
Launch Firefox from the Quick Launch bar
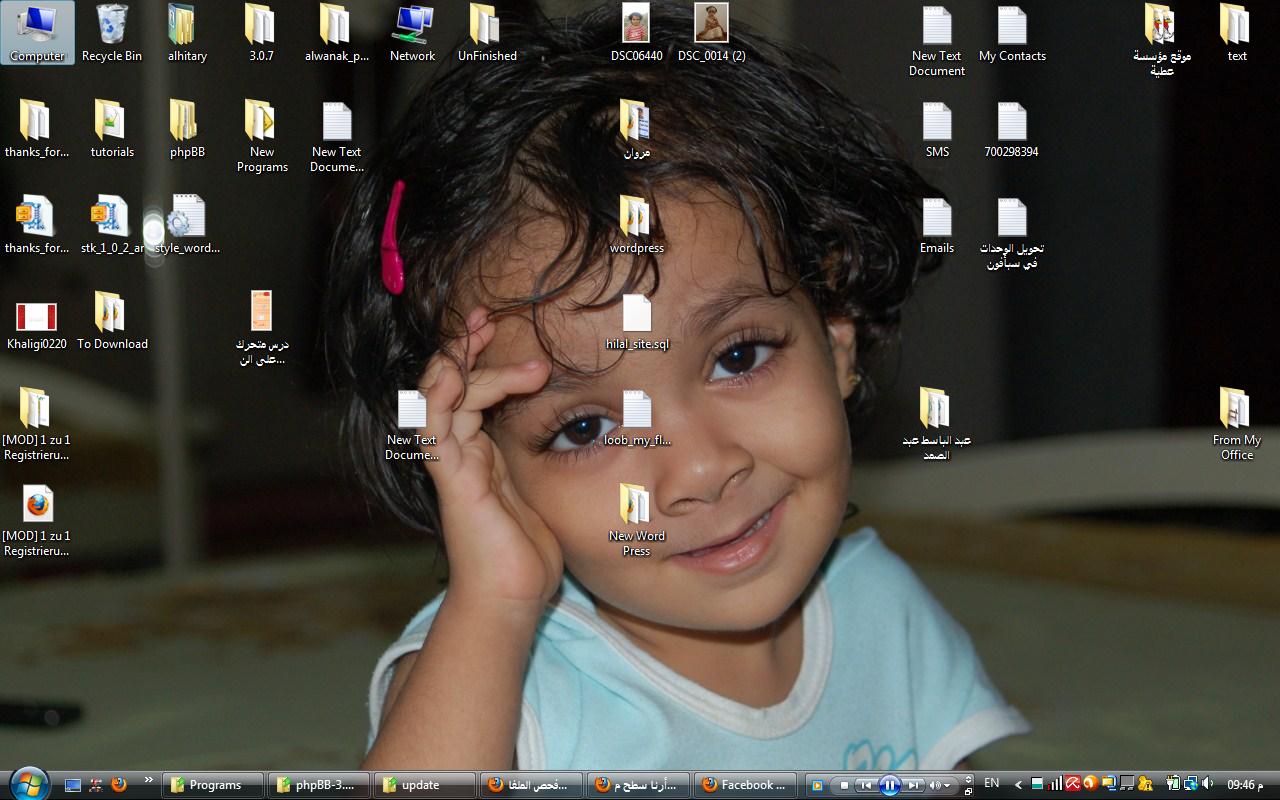[119, 785]
